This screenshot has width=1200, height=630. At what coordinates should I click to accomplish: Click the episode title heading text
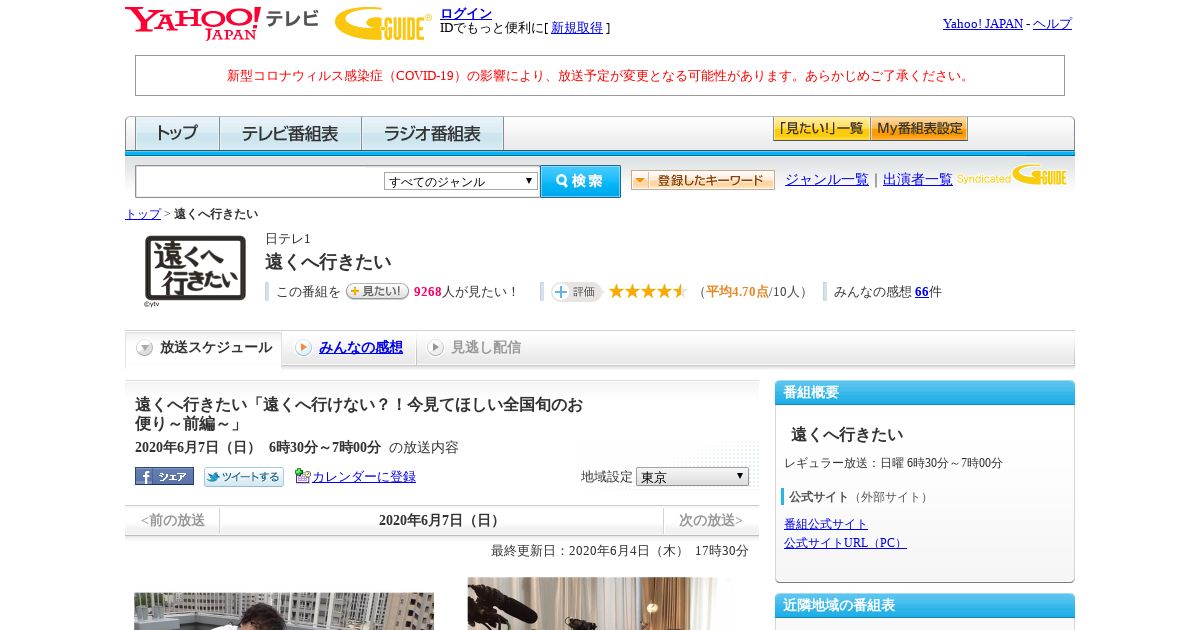(359, 414)
